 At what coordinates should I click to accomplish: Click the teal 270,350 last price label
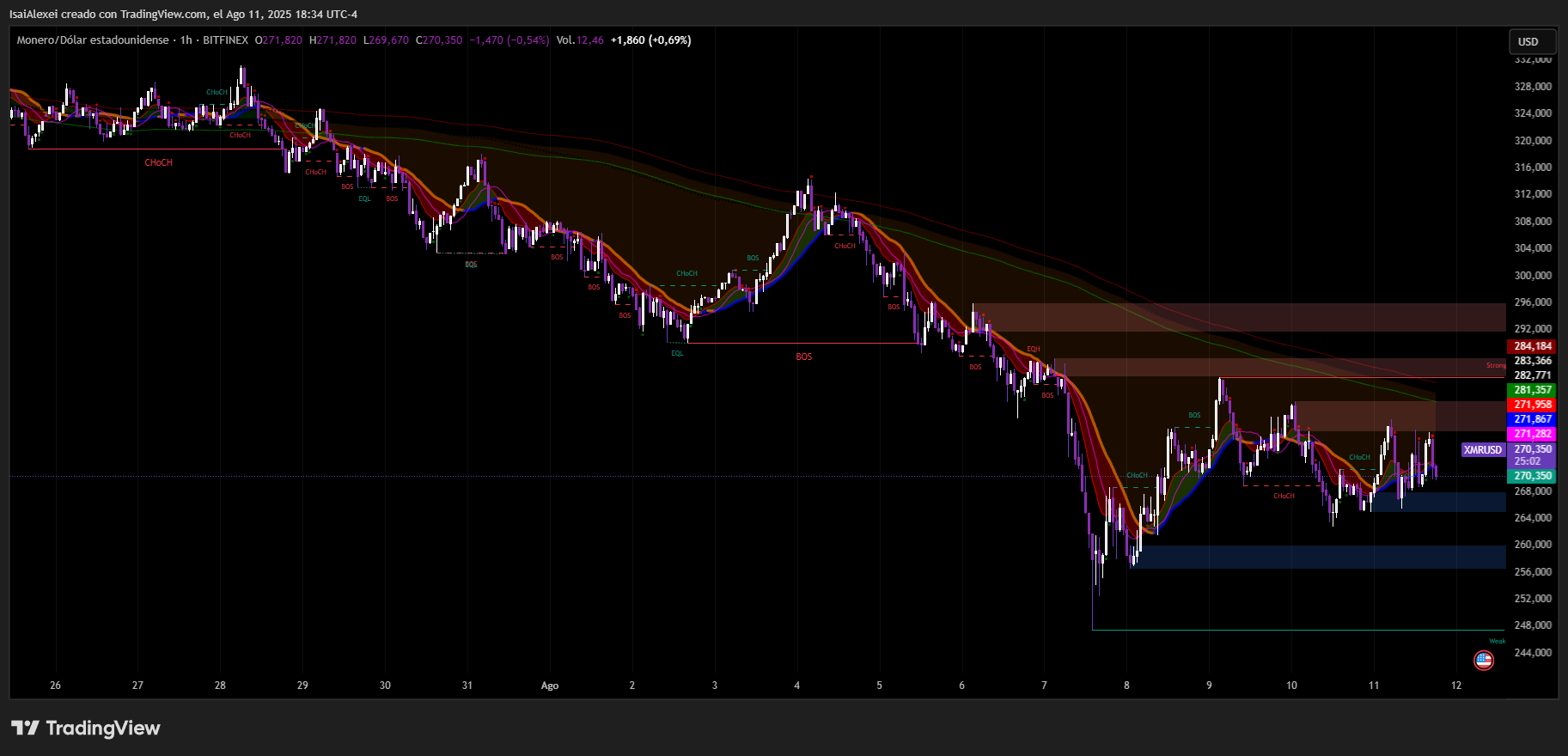point(1532,476)
